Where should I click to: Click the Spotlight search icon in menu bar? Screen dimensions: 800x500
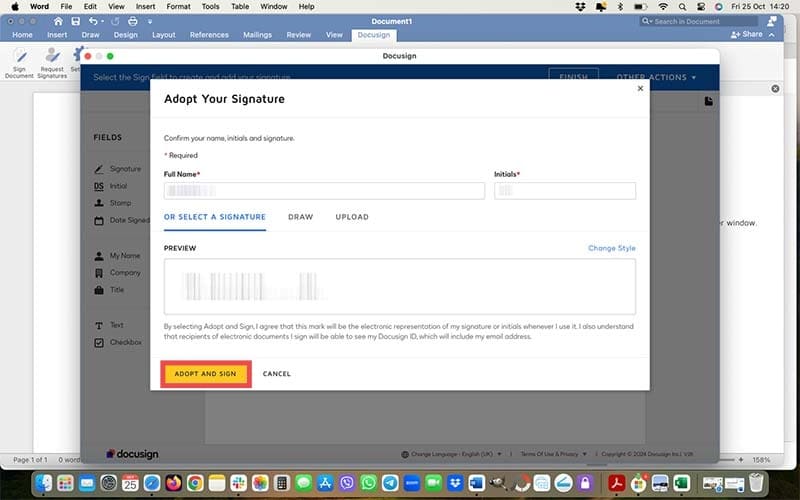pos(682,7)
